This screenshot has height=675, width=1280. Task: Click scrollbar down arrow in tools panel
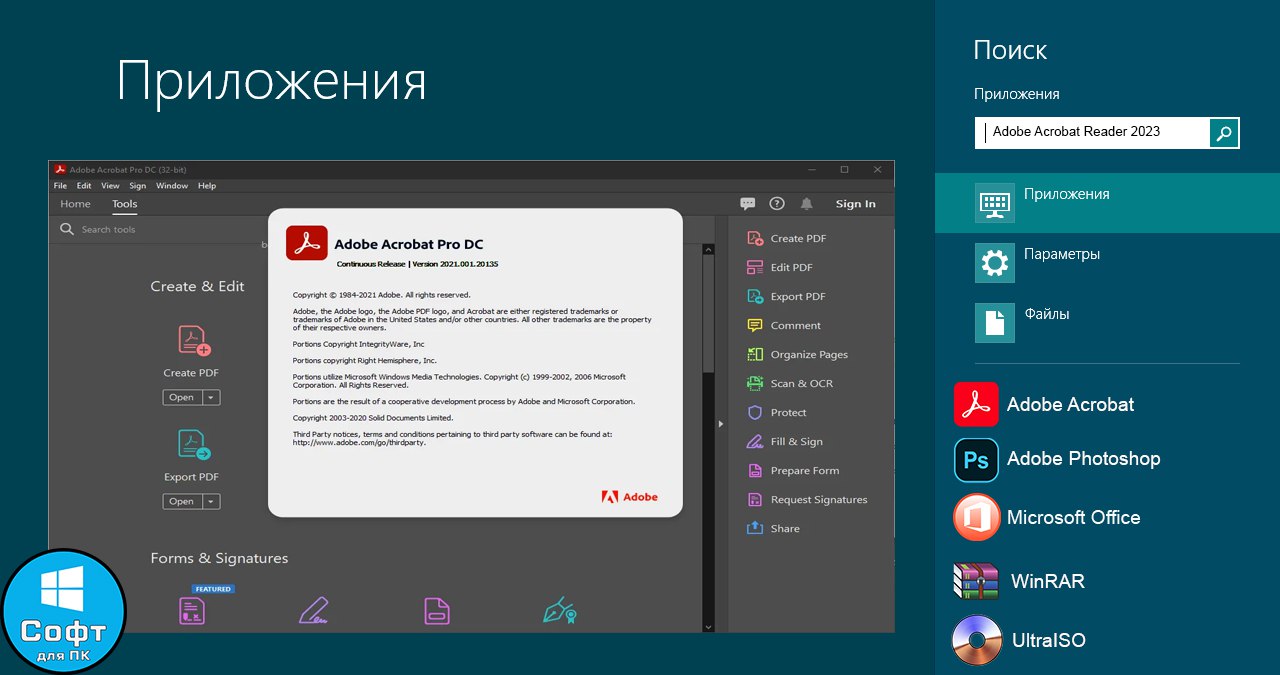click(709, 626)
